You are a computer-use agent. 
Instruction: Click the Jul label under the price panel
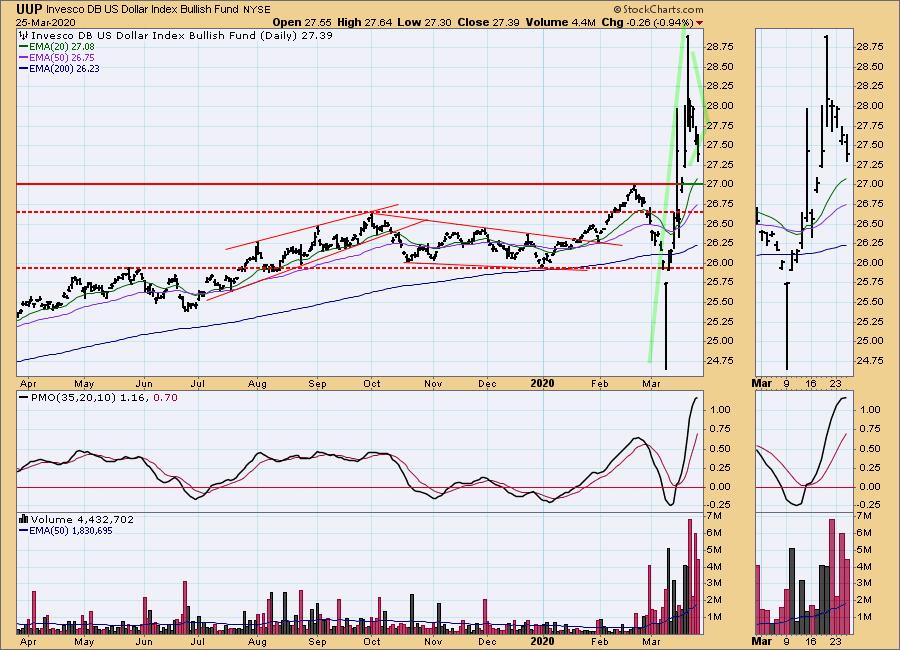(197, 383)
